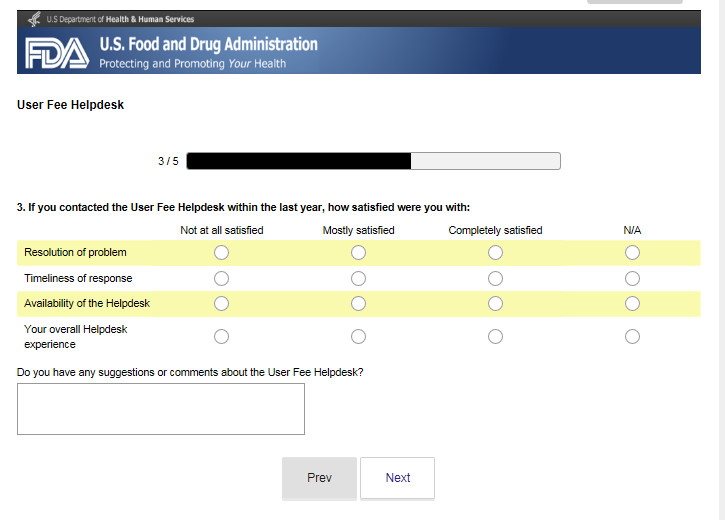Click the FDA logo icon
The height and width of the screenshot is (520, 725).
pyautogui.click(x=56, y=53)
